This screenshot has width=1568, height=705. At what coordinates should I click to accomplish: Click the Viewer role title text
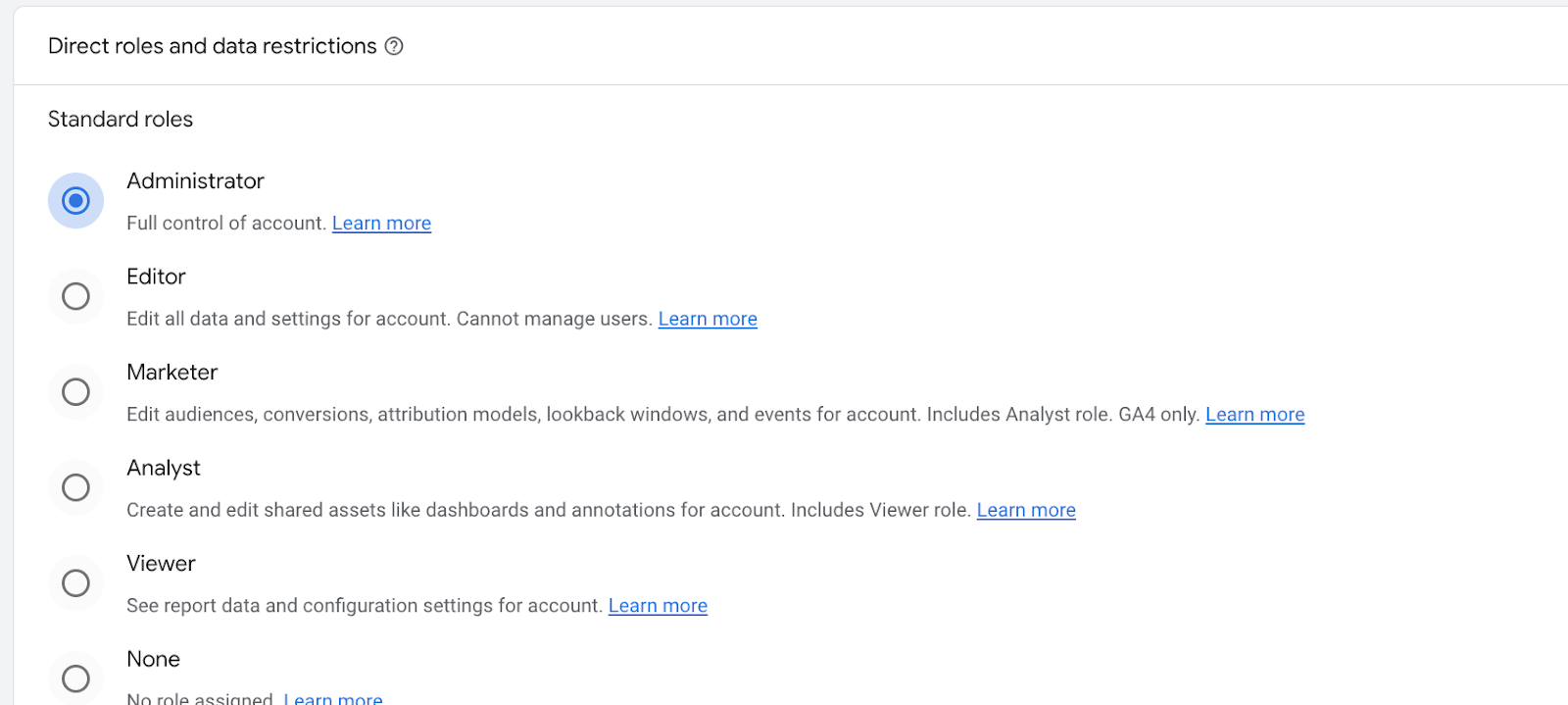(x=161, y=564)
